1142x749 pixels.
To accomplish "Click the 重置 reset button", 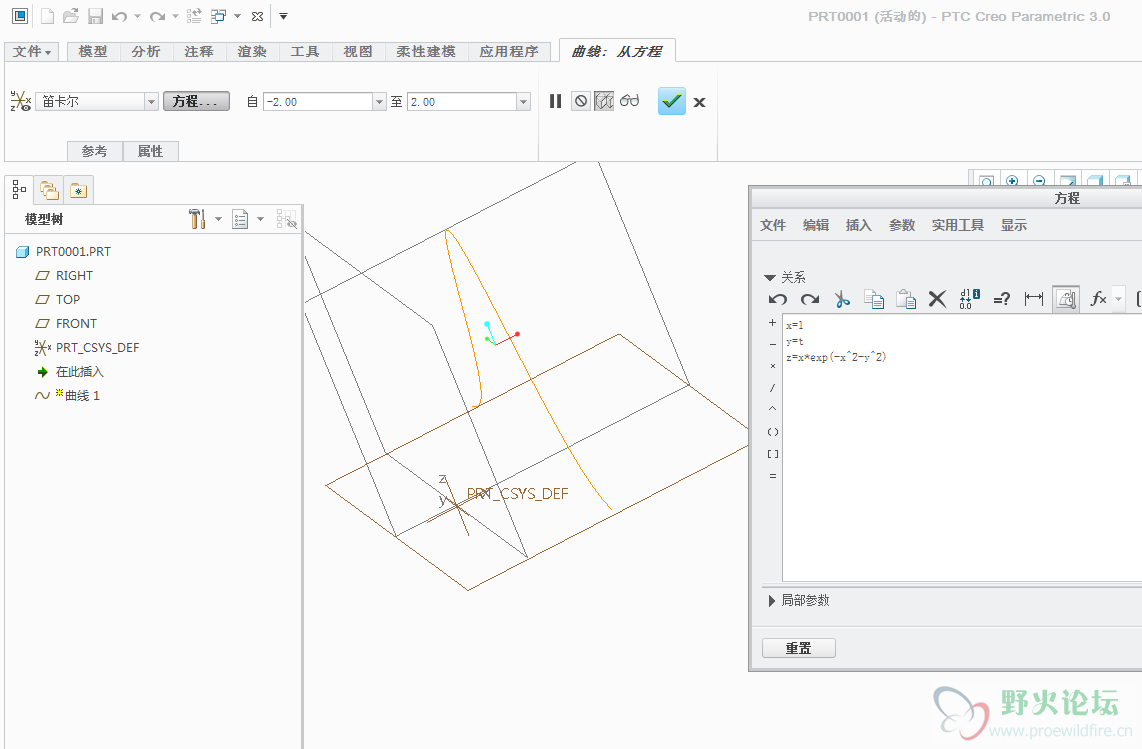I will pyautogui.click(x=798, y=648).
